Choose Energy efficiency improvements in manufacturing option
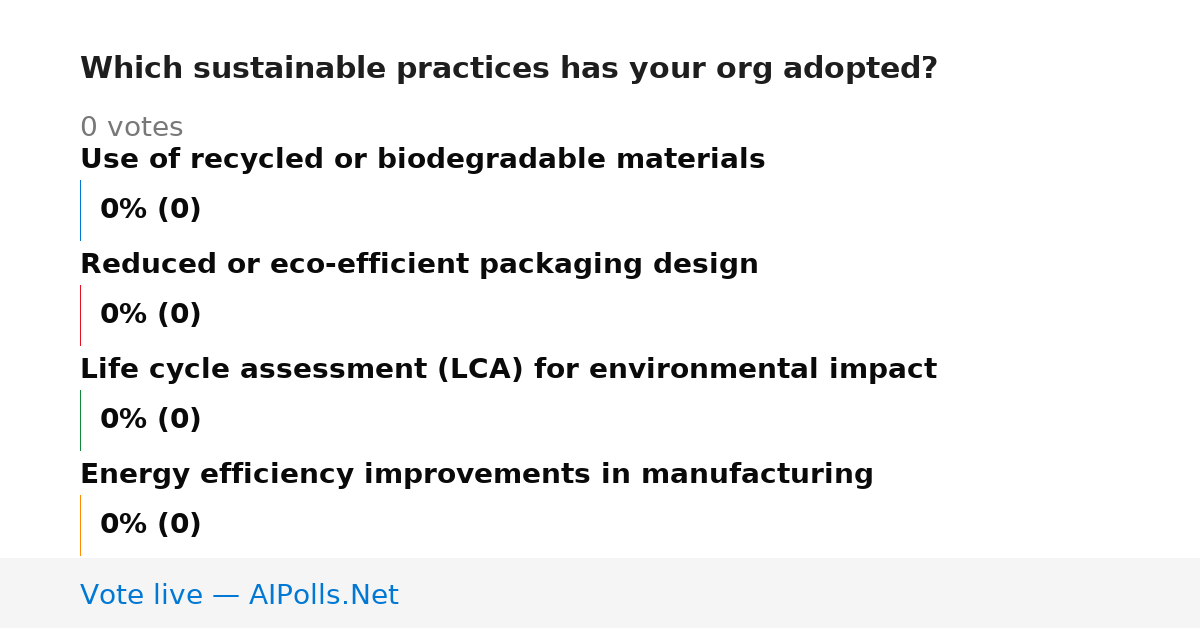The image size is (1200, 628). (x=476, y=475)
